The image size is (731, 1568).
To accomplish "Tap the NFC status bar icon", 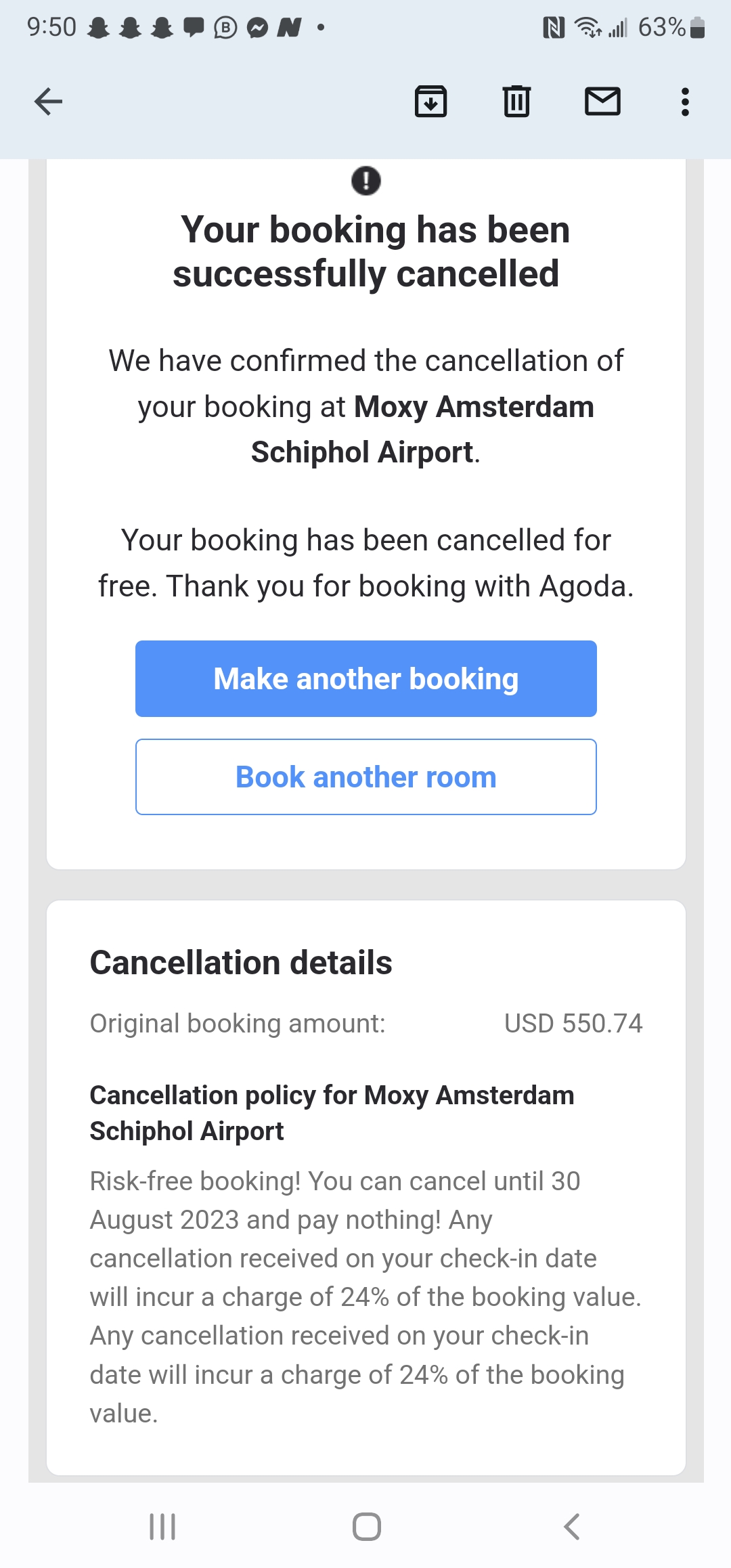I will [554, 28].
